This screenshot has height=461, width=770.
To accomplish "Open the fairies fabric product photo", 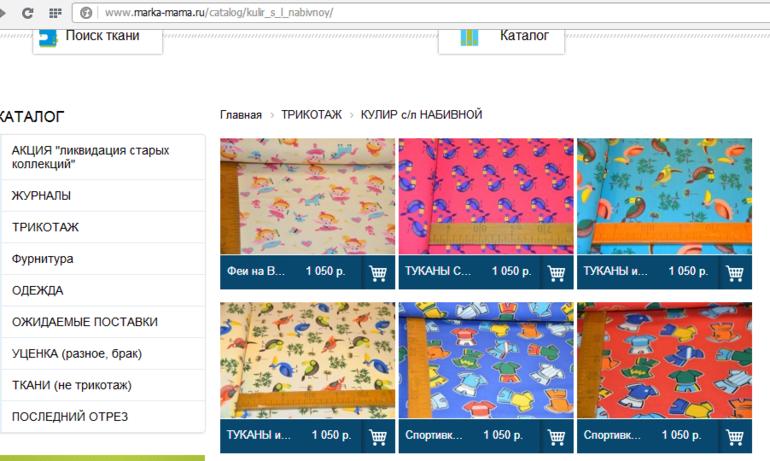I will click(x=307, y=196).
